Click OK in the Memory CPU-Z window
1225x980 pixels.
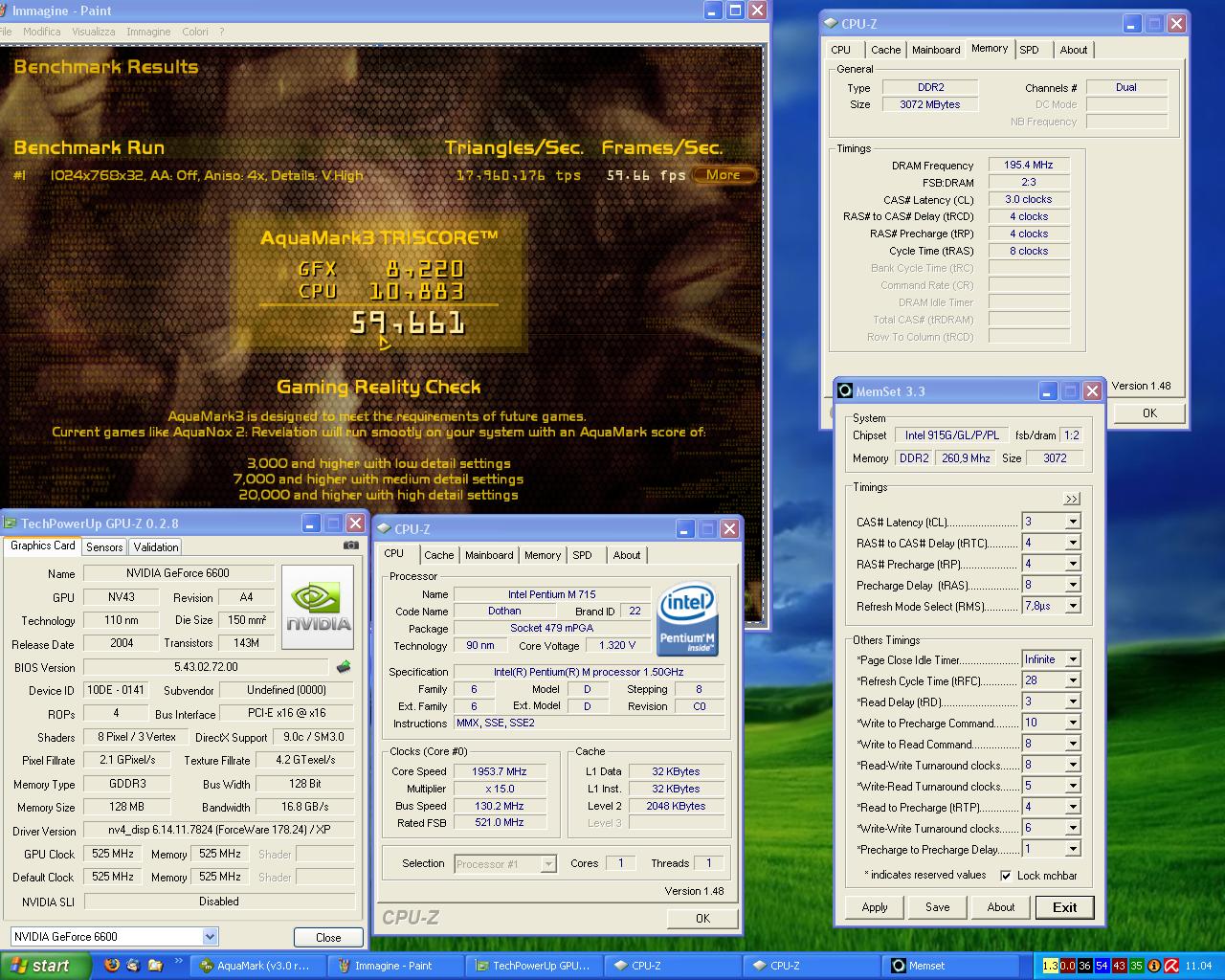click(1149, 413)
